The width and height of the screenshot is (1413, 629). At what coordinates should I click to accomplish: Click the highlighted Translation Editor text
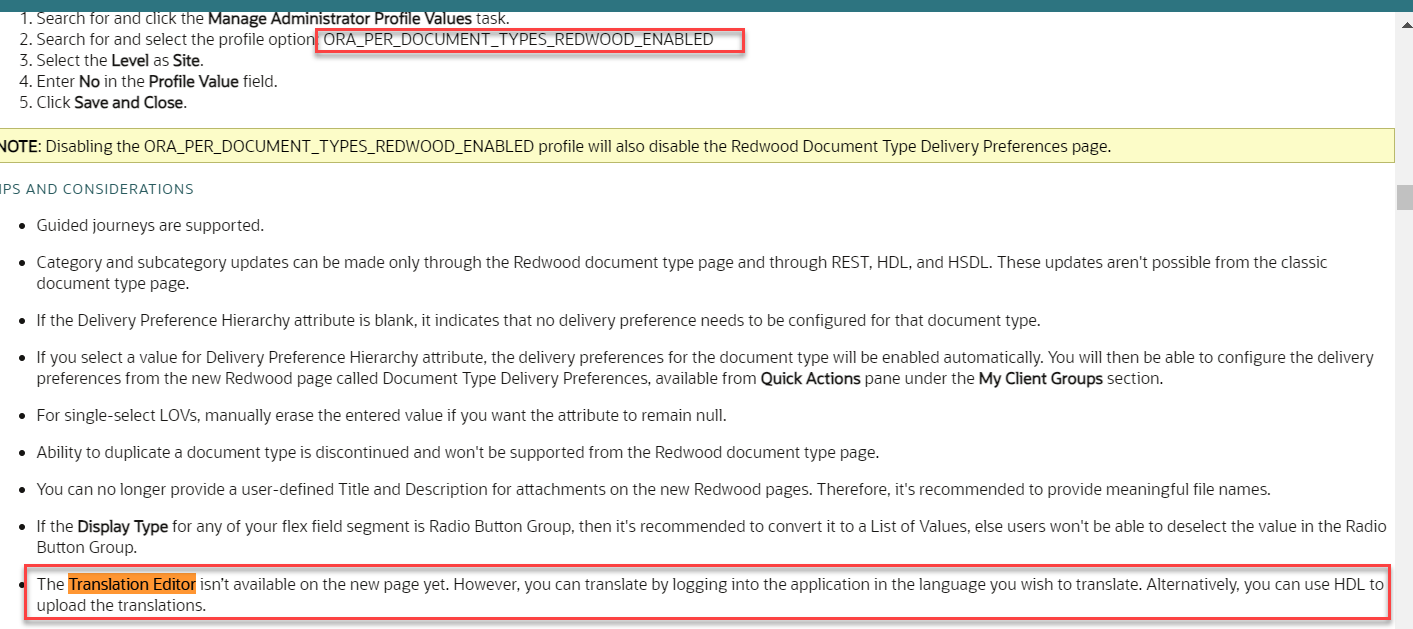click(131, 584)
